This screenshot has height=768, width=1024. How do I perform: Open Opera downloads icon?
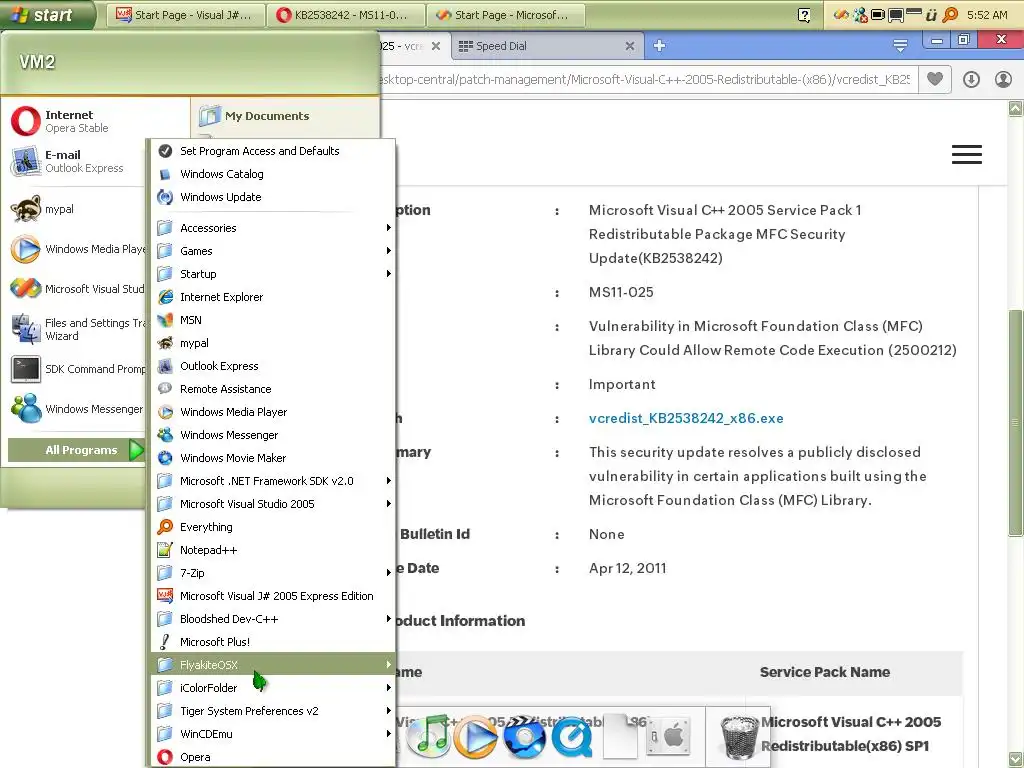point(971,80)
